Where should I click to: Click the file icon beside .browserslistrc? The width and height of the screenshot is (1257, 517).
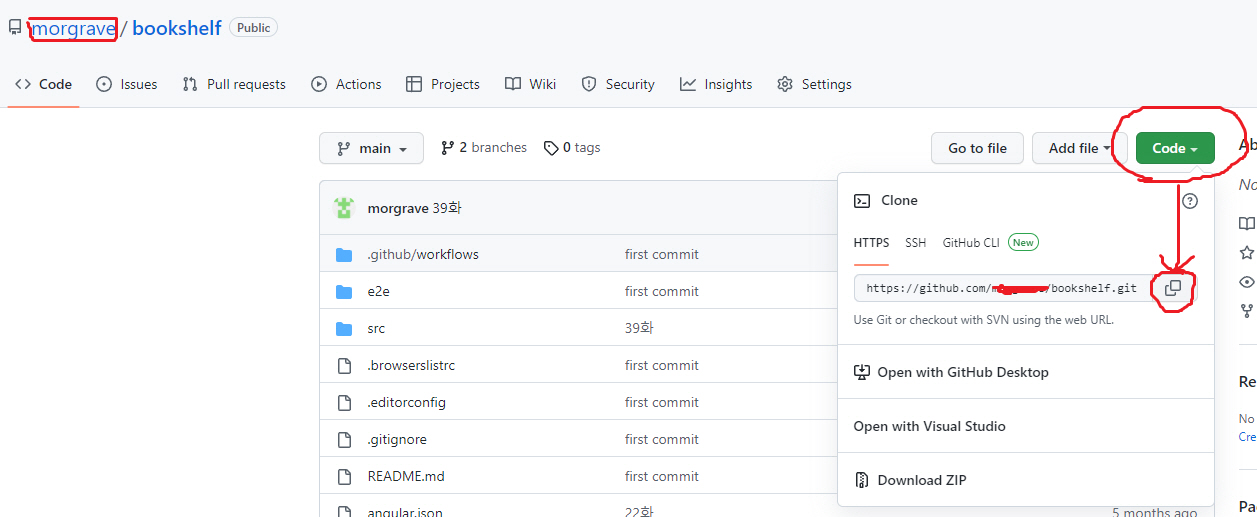344,365
